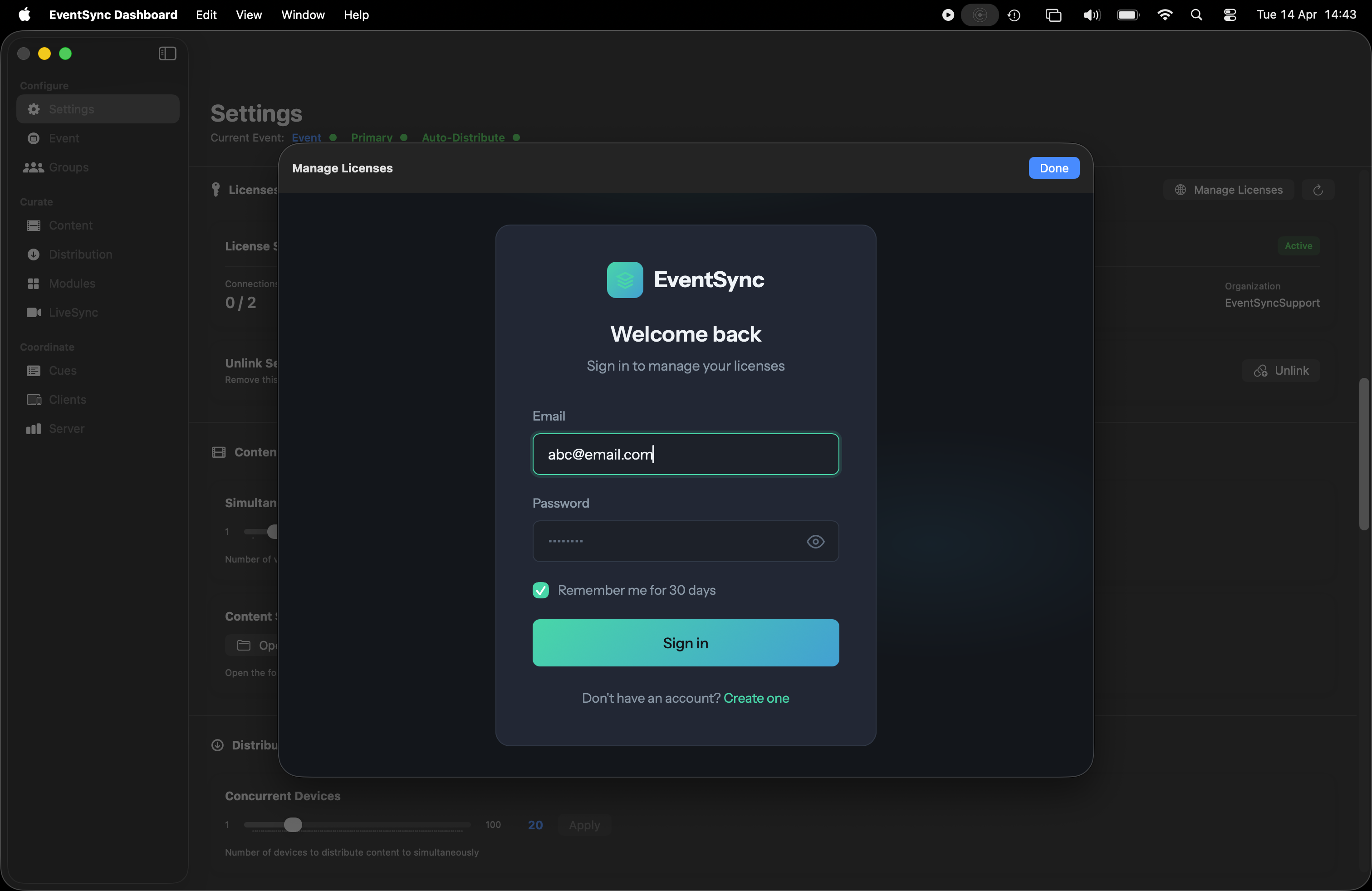The height and width of the screenshot is (891, 1372).
Task: Click the Event status link
Action: pyautogui.click(x=306, y=138)
